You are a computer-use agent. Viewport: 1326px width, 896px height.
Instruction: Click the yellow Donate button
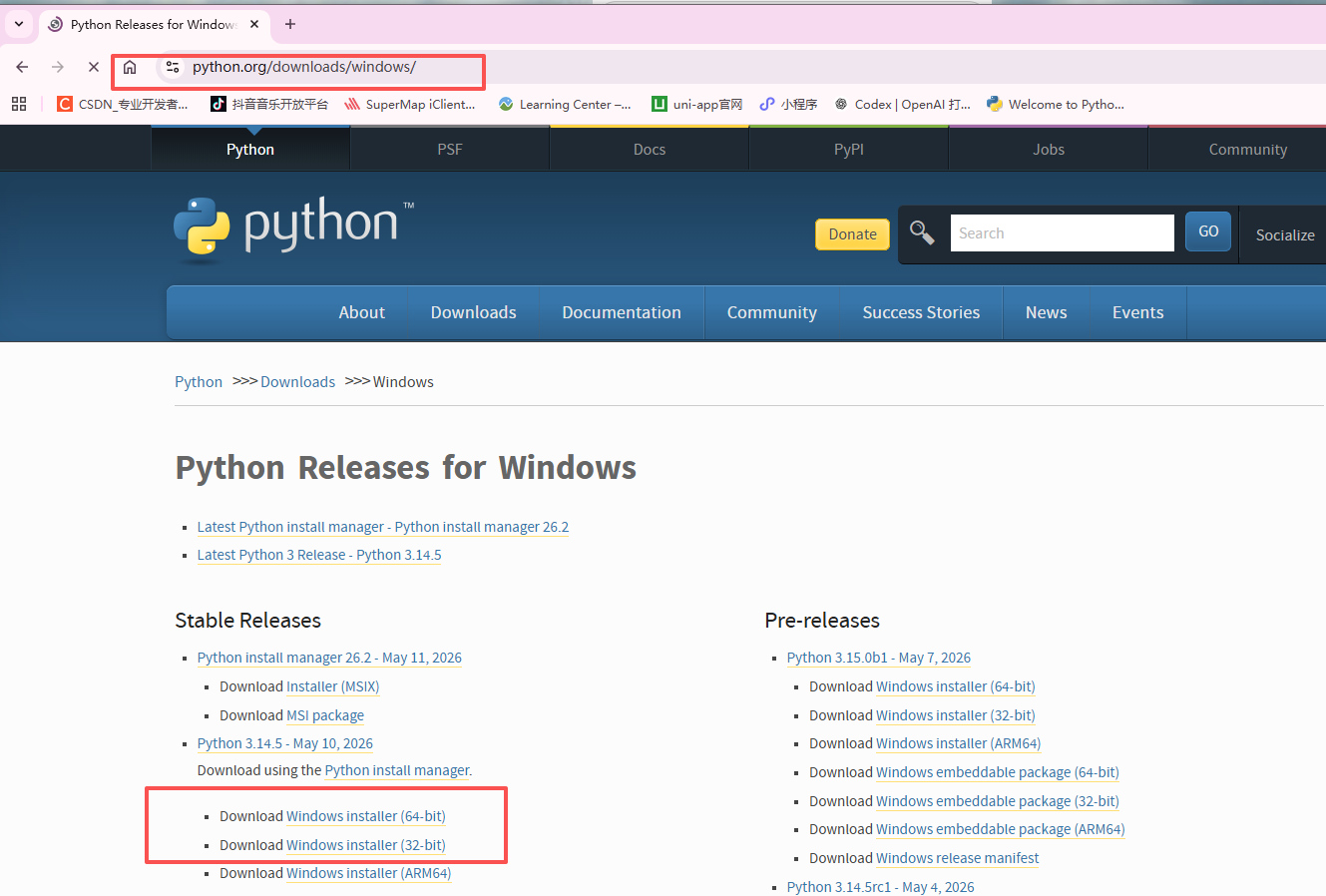coord(852,234)
